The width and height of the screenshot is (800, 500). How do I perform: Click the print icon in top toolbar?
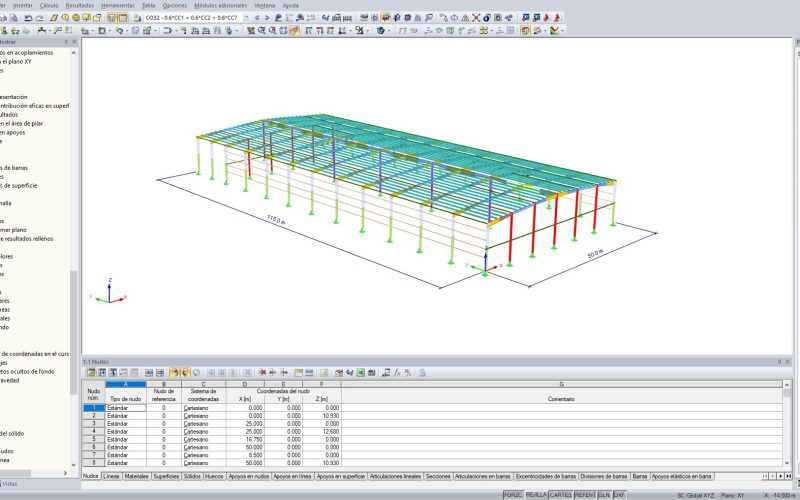click(3, 18)
